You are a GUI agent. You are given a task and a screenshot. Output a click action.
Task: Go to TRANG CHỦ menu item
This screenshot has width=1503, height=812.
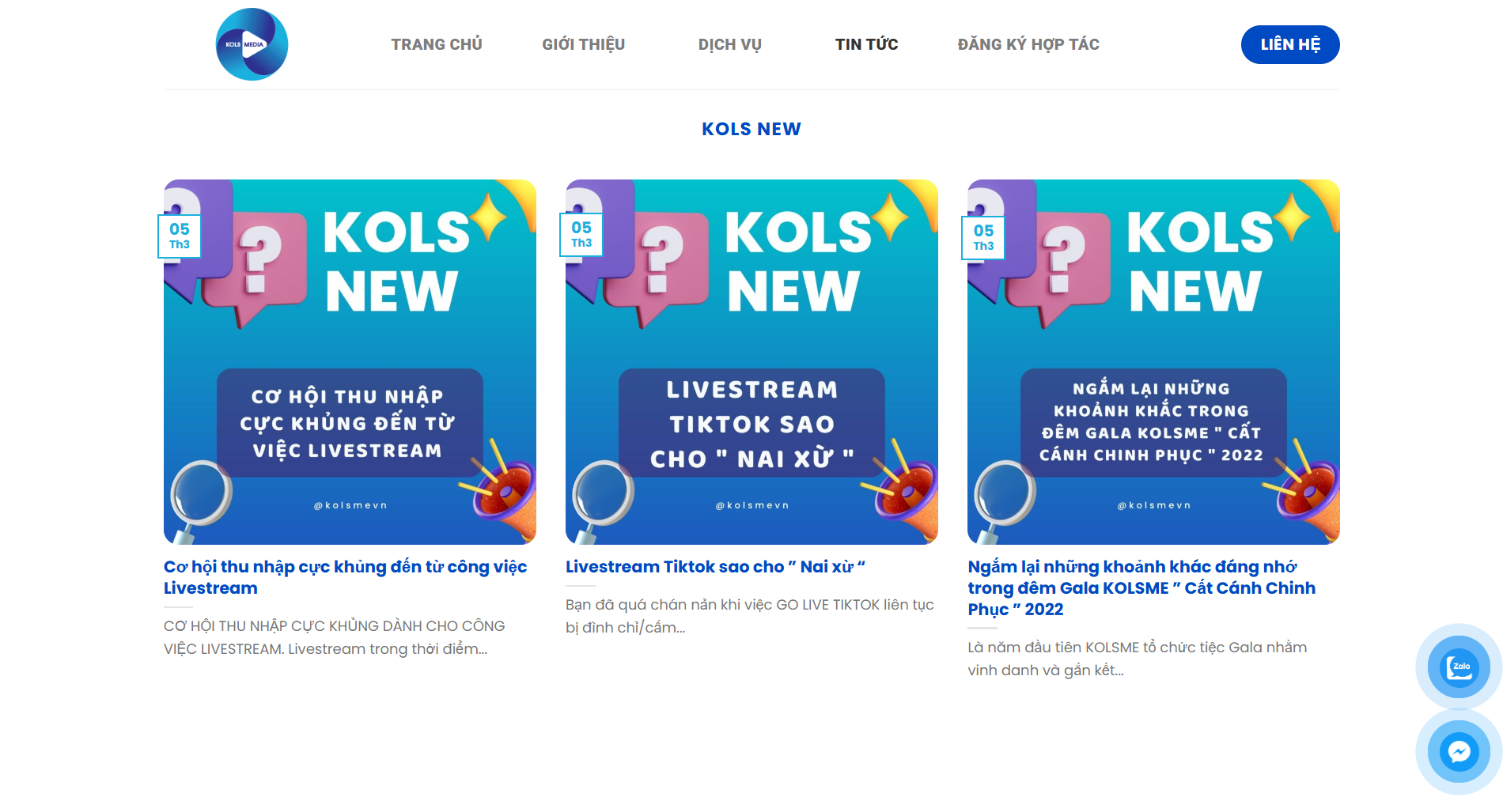[437, 44]
